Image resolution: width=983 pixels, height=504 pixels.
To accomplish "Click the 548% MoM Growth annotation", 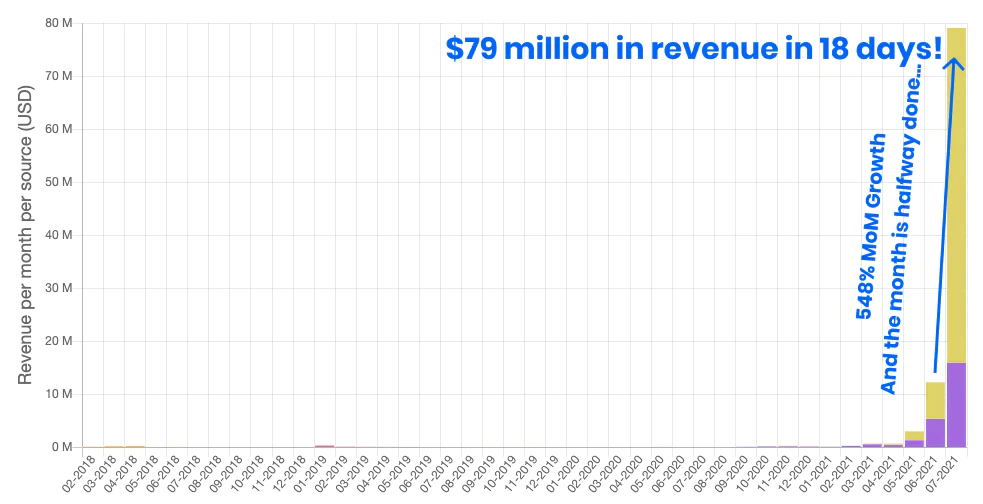I will click(871, 226).
